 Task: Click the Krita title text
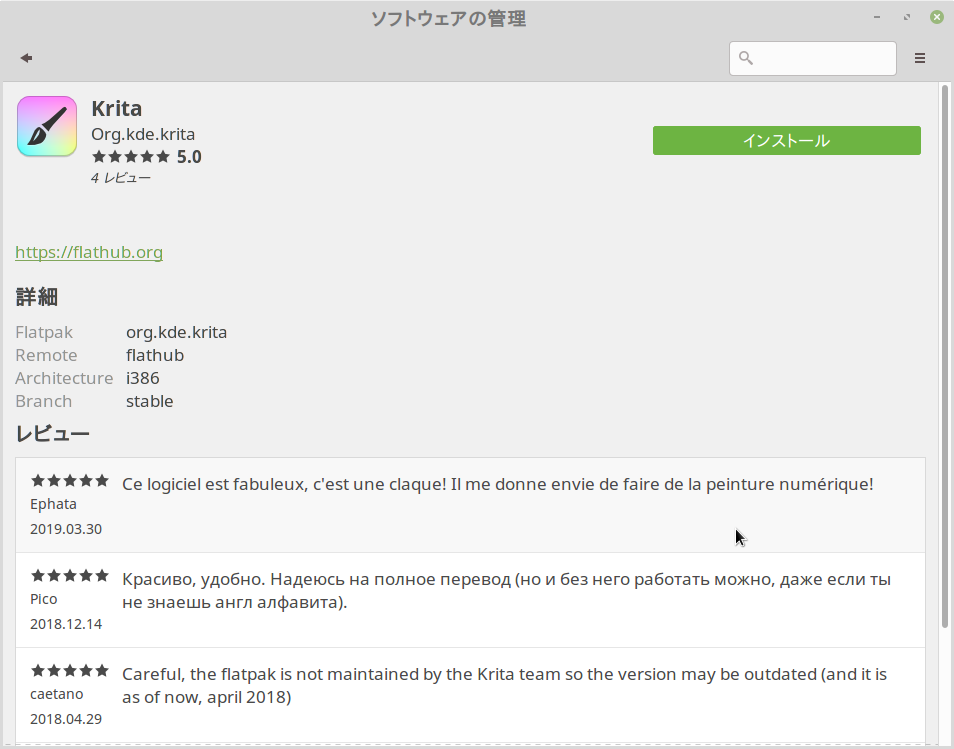tap(117, 108)
